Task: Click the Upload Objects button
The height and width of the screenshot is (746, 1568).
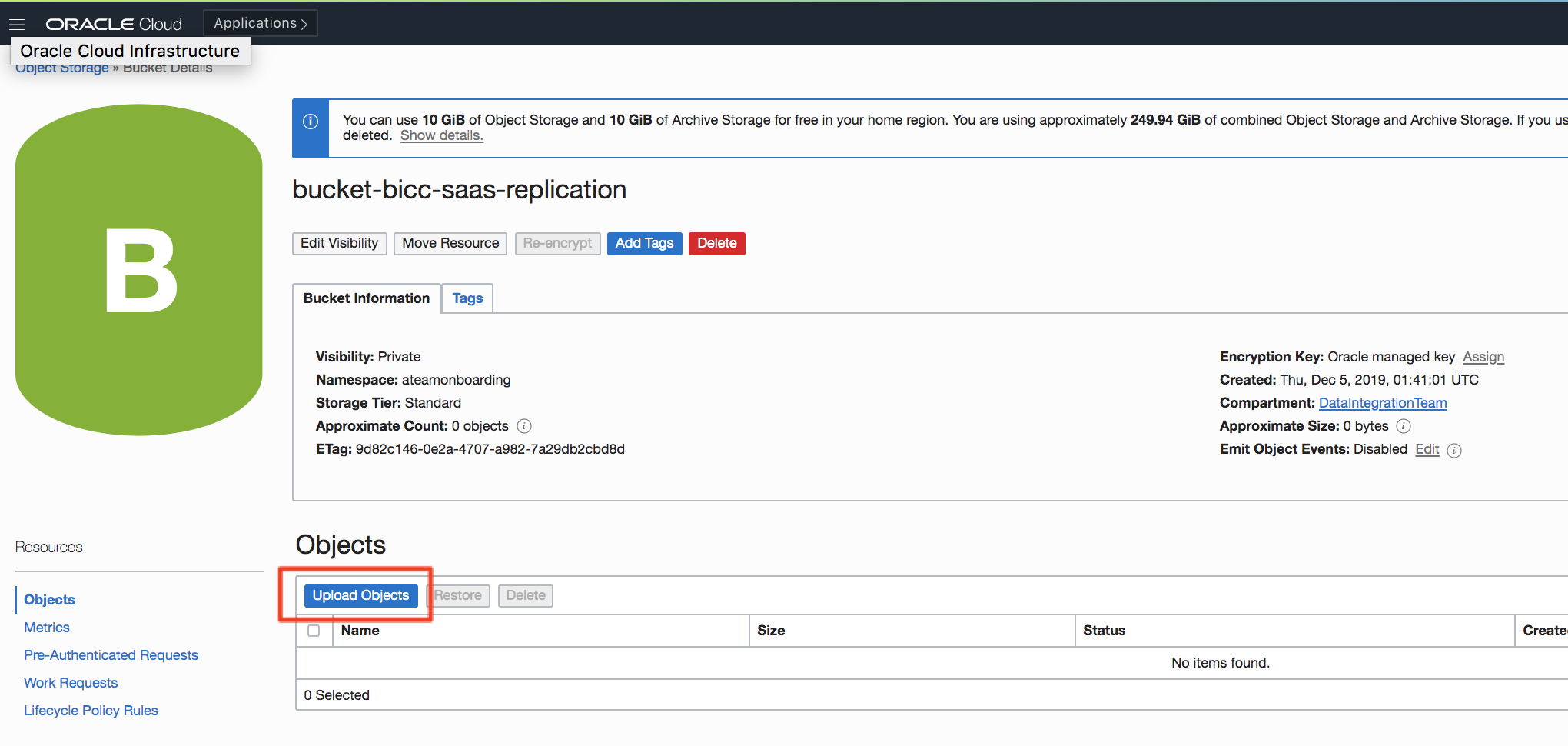Action: pos(360,595)
